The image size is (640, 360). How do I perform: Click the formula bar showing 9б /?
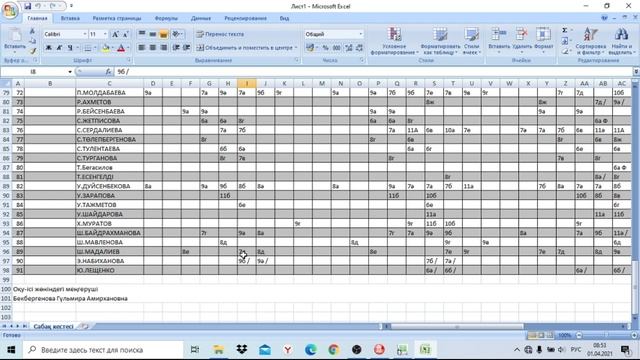pyautogui.click(x=373, y=72)
